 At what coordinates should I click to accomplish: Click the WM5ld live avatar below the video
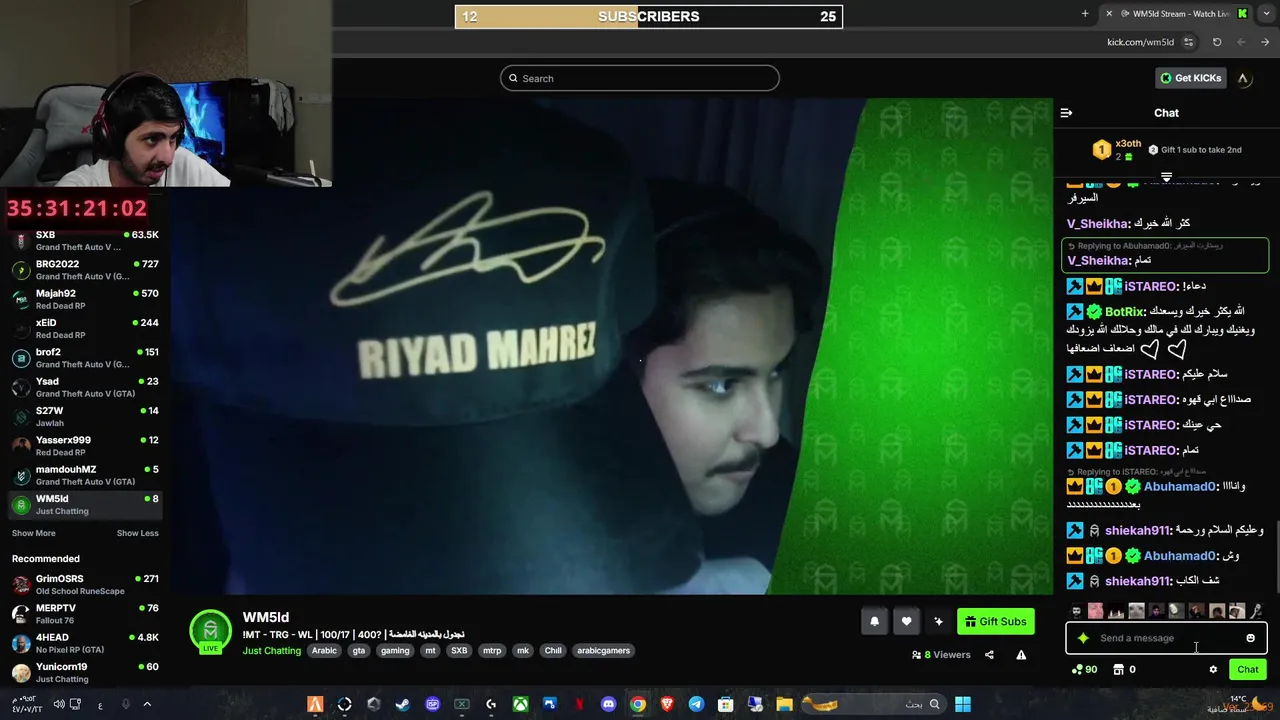click(210, 631)
